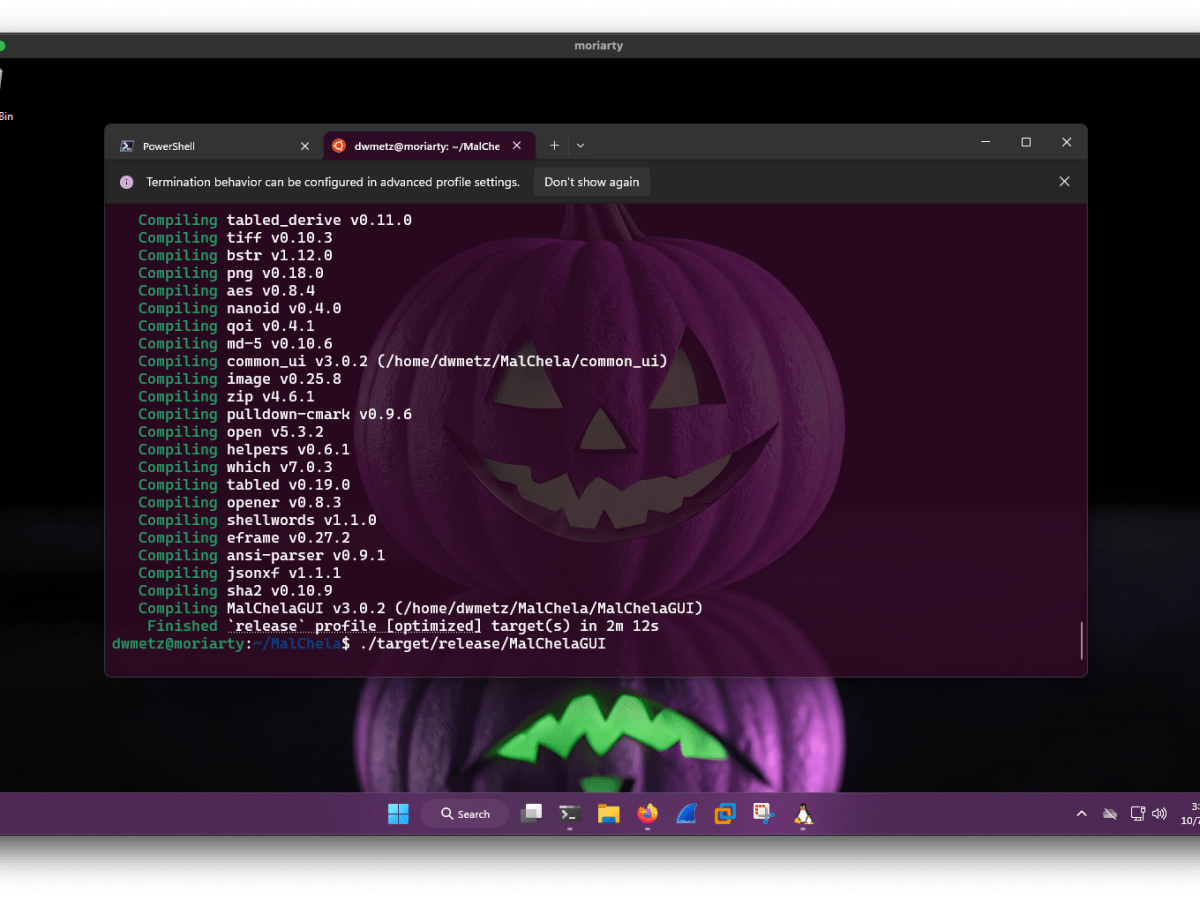Open a new terminal tab

[554, 145]
